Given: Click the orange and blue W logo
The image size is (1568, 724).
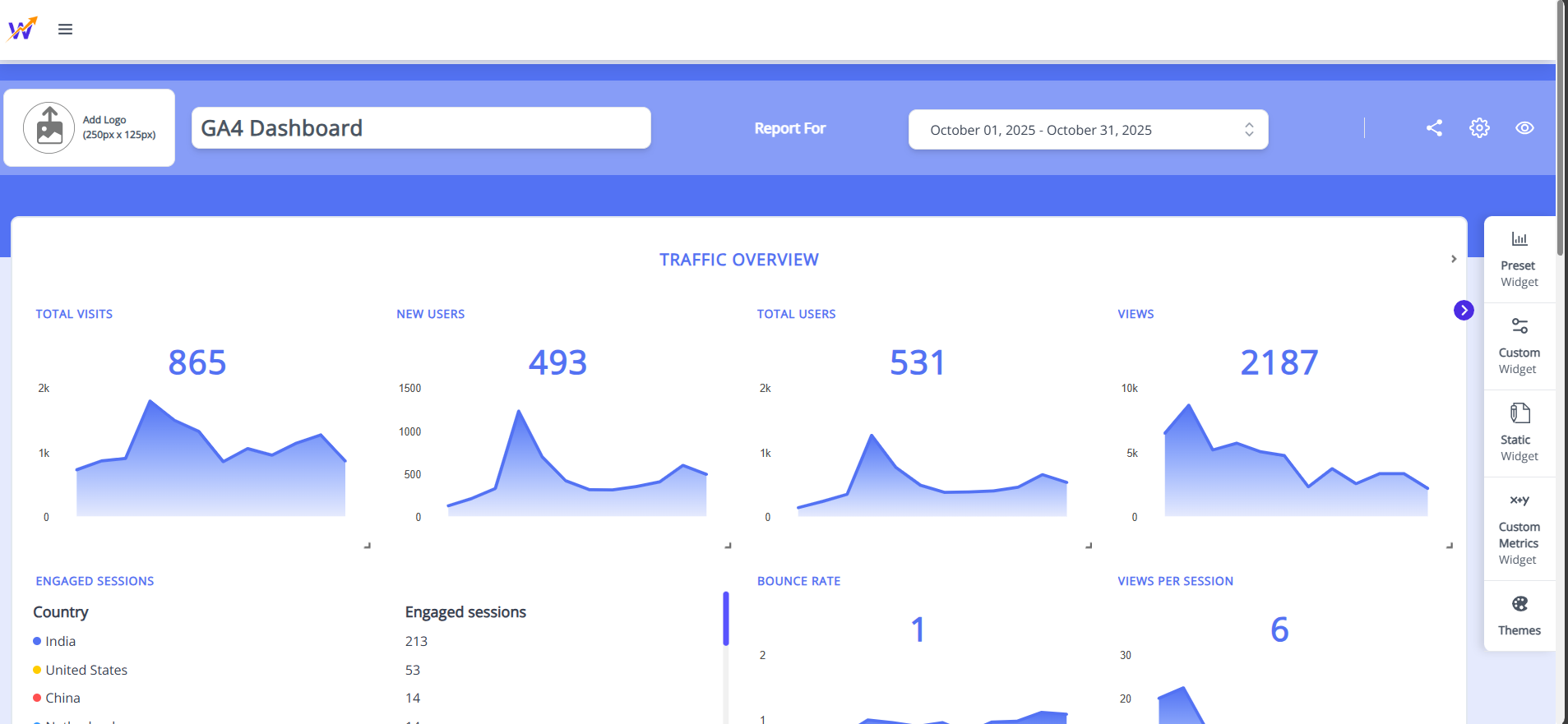Looking at the screenshot, I should 22,29.
